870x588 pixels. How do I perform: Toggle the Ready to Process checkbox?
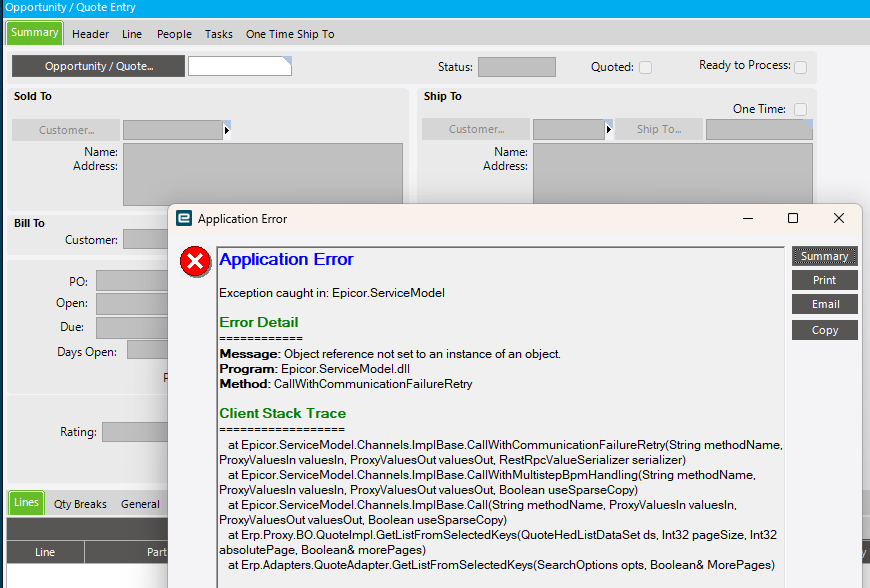tap(801, 67)
